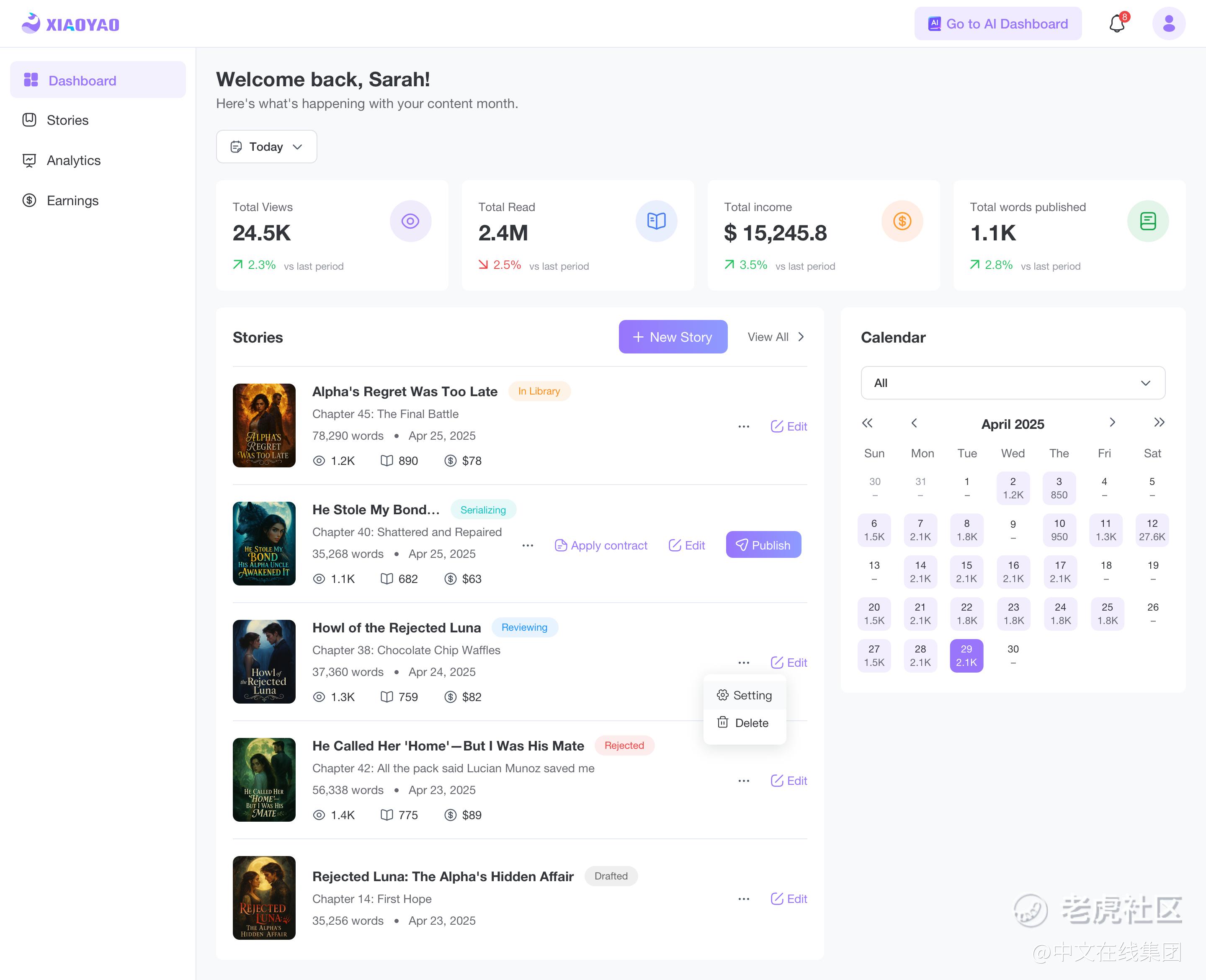Click the Total Read book icon

coord(656,221)
